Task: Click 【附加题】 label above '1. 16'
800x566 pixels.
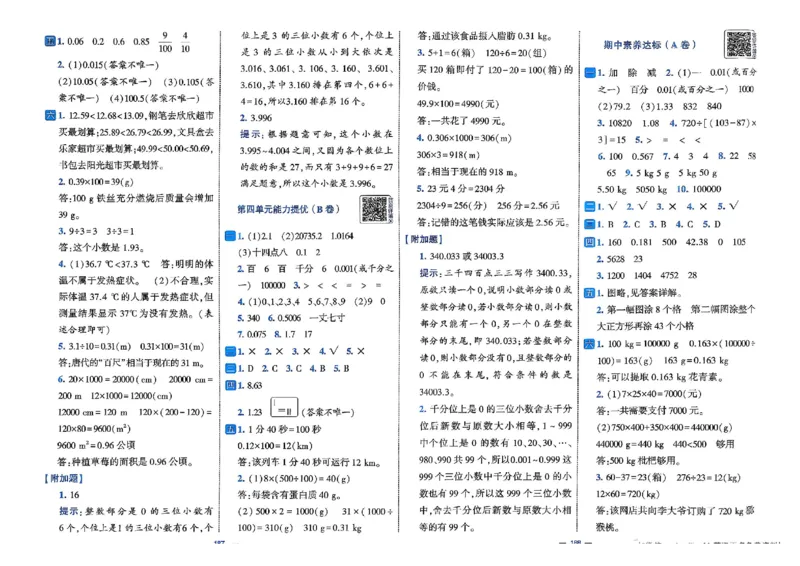Action: [x=64, y=478]
